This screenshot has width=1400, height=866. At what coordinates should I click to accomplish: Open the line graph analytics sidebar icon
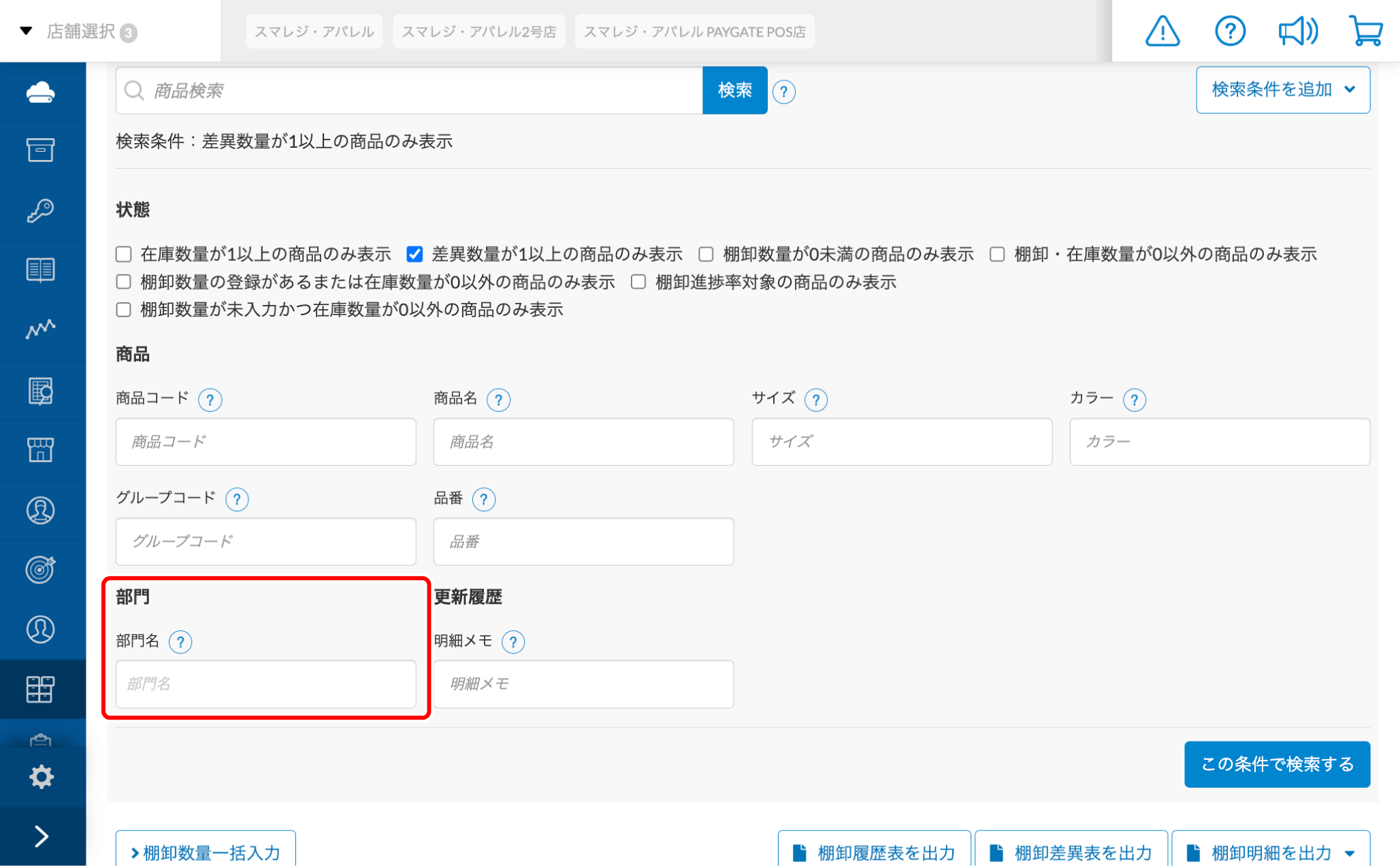pyautogui.click(x=41, y=330)
